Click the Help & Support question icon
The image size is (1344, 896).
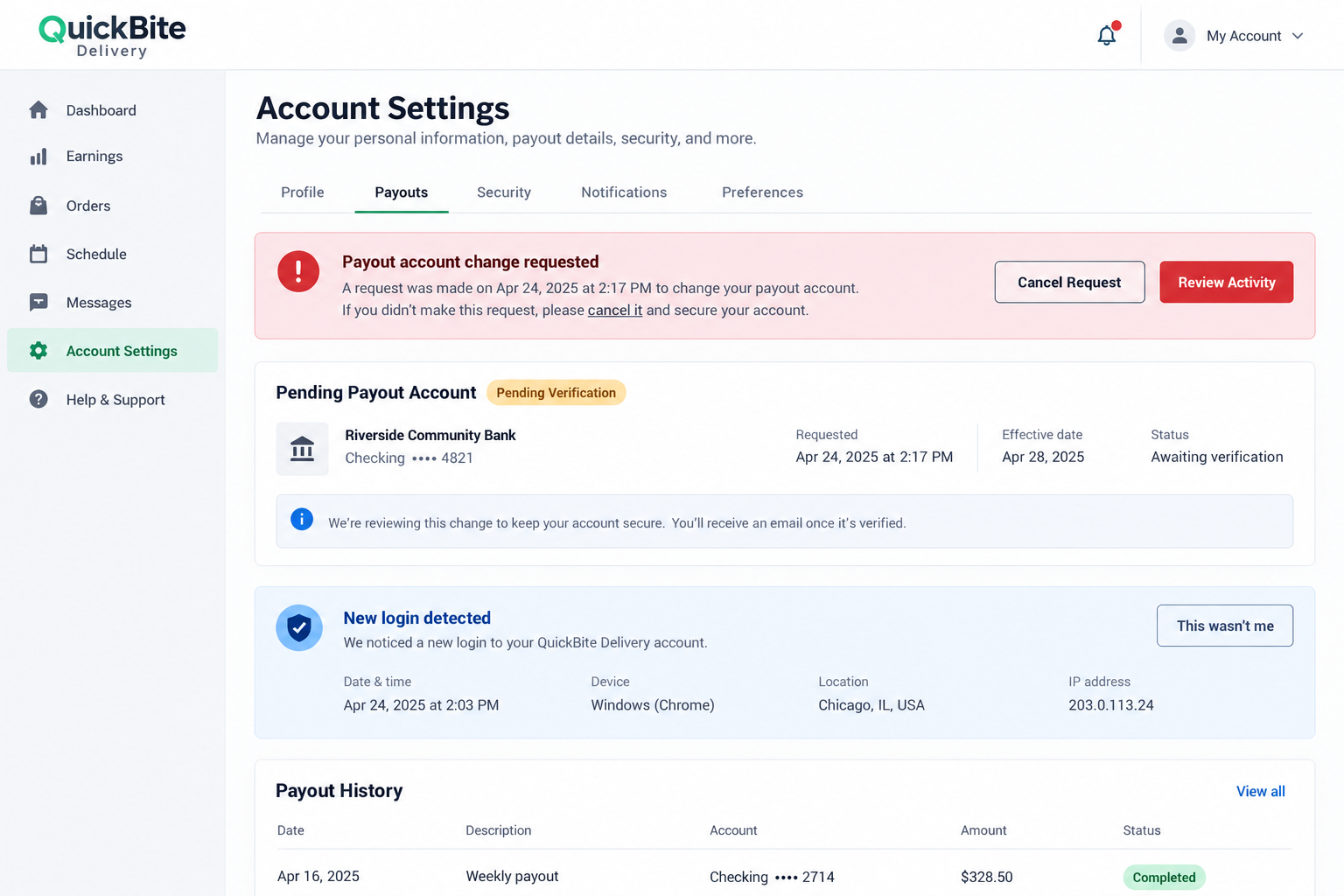38,399
